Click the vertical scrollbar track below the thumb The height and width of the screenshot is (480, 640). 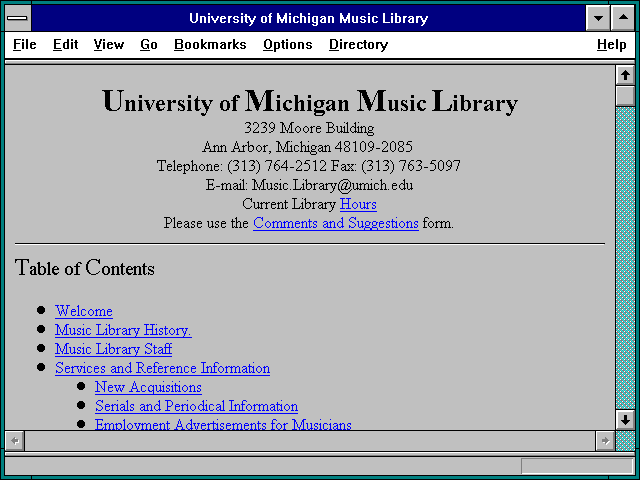coord(625,258)
